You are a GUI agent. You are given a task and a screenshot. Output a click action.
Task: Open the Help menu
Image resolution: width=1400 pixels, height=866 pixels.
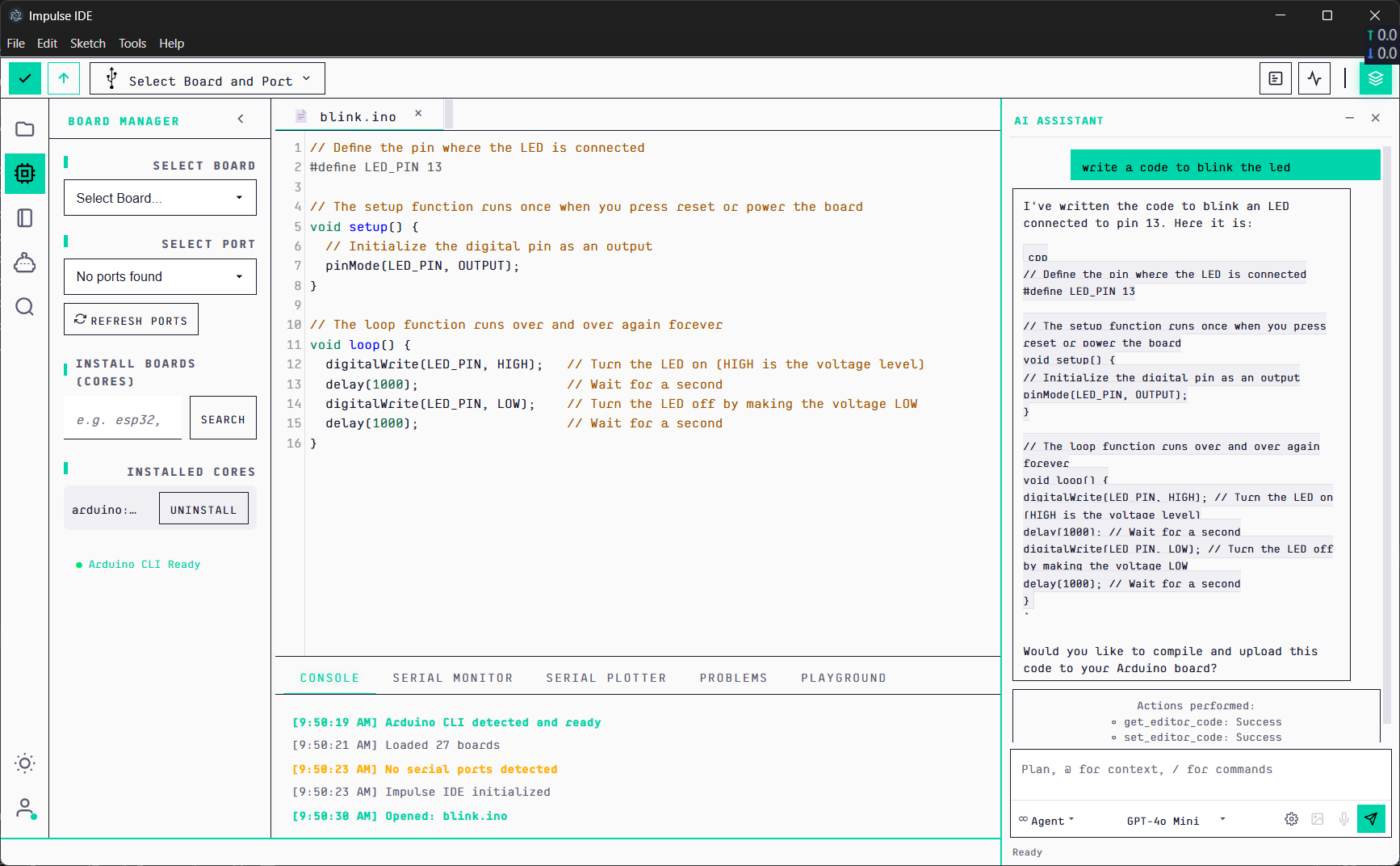(171, 44)
